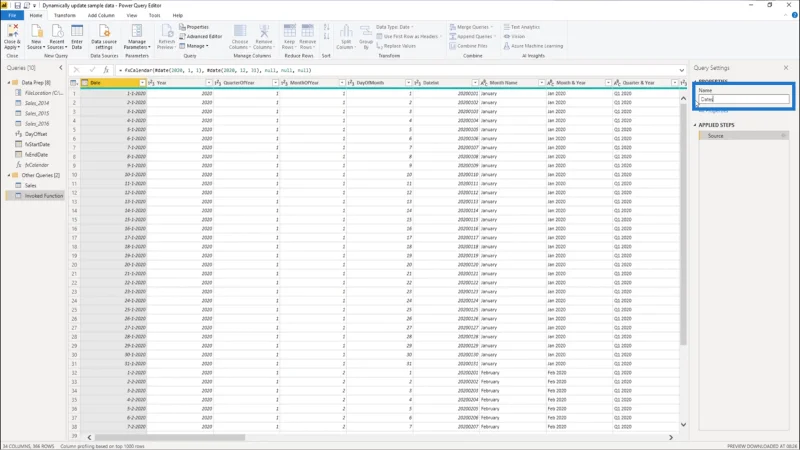Screen dimensions: 800x450
Task: Click the save icon in title bar
Action: [17, 5]
